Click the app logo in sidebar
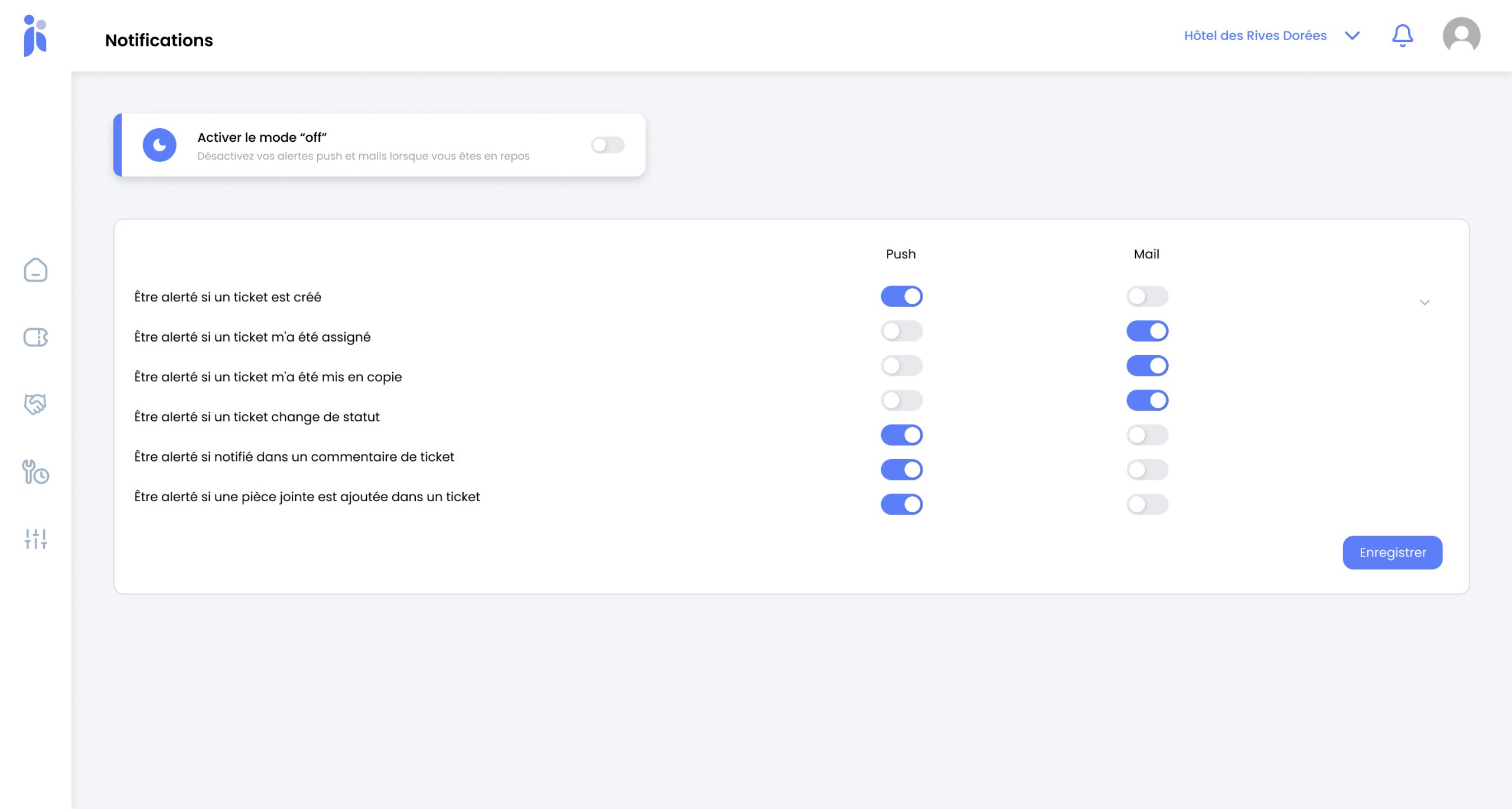 coord(35,35)
